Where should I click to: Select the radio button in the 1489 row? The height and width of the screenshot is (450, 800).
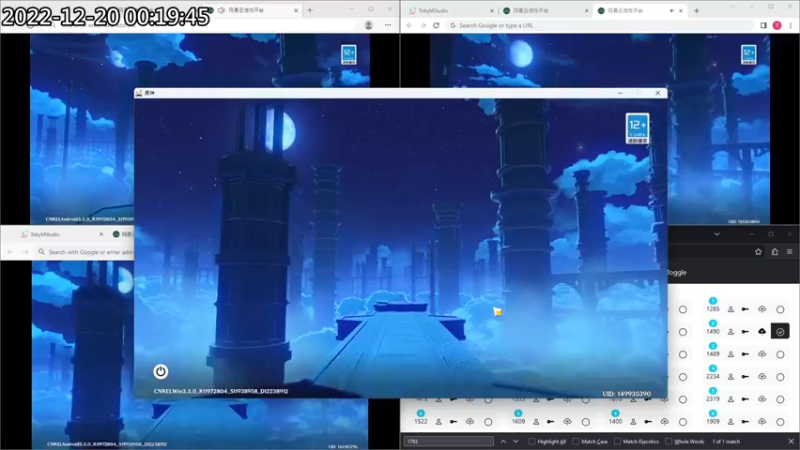(x=780, y=354)
